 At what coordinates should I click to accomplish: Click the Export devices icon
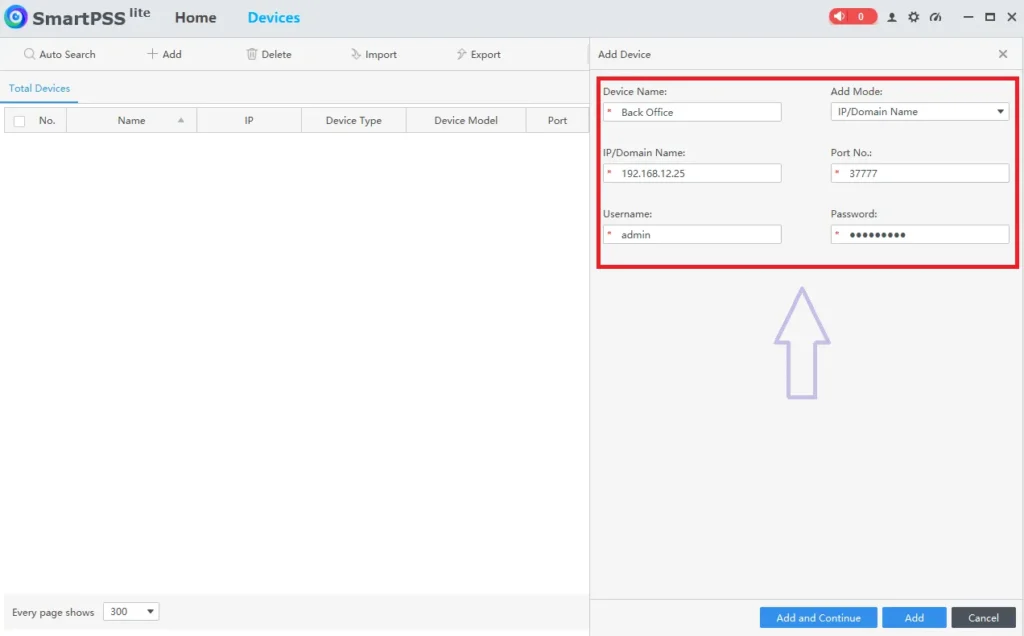coord(459,54)
